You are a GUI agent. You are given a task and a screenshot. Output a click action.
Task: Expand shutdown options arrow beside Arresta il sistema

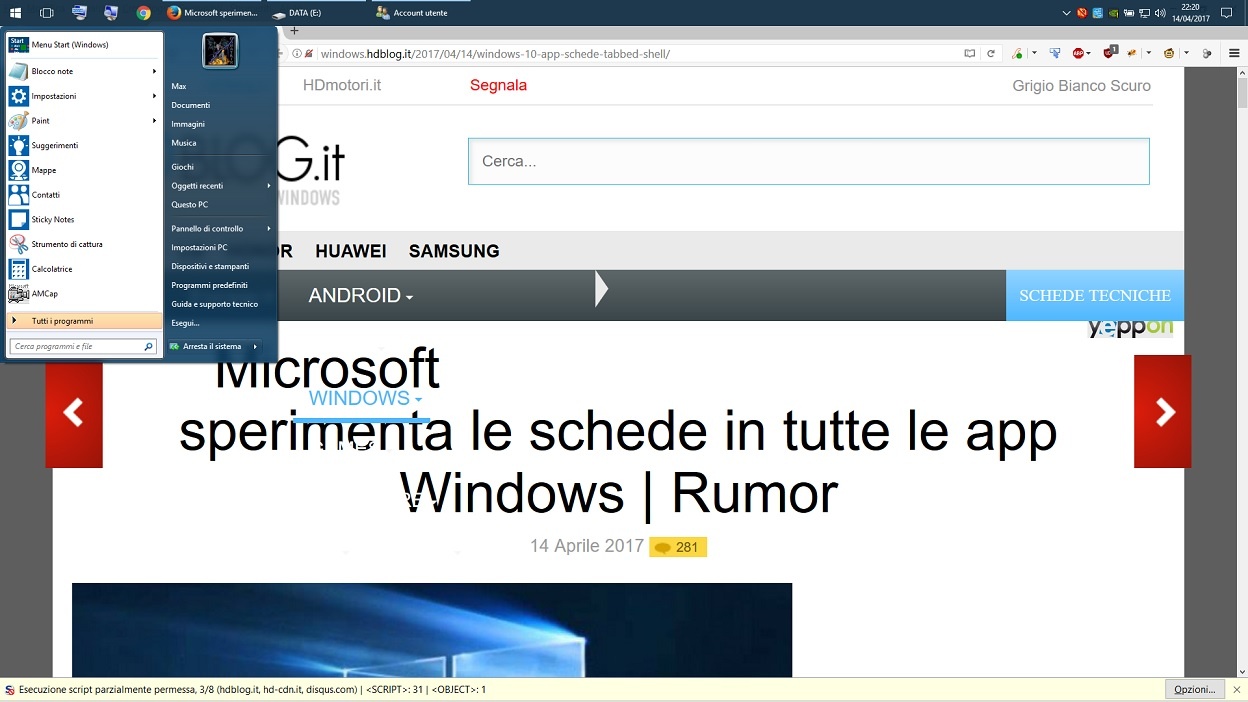point(255,346)
